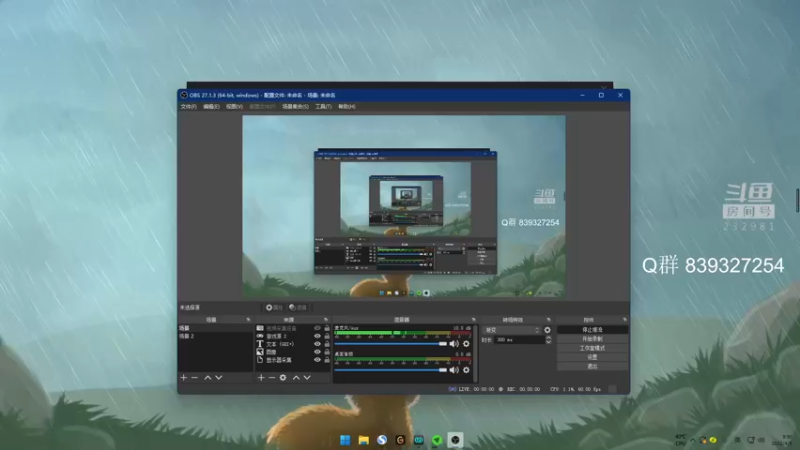
Task: Click the 开始录制 start recording button
Action: (x=592, y=339)
